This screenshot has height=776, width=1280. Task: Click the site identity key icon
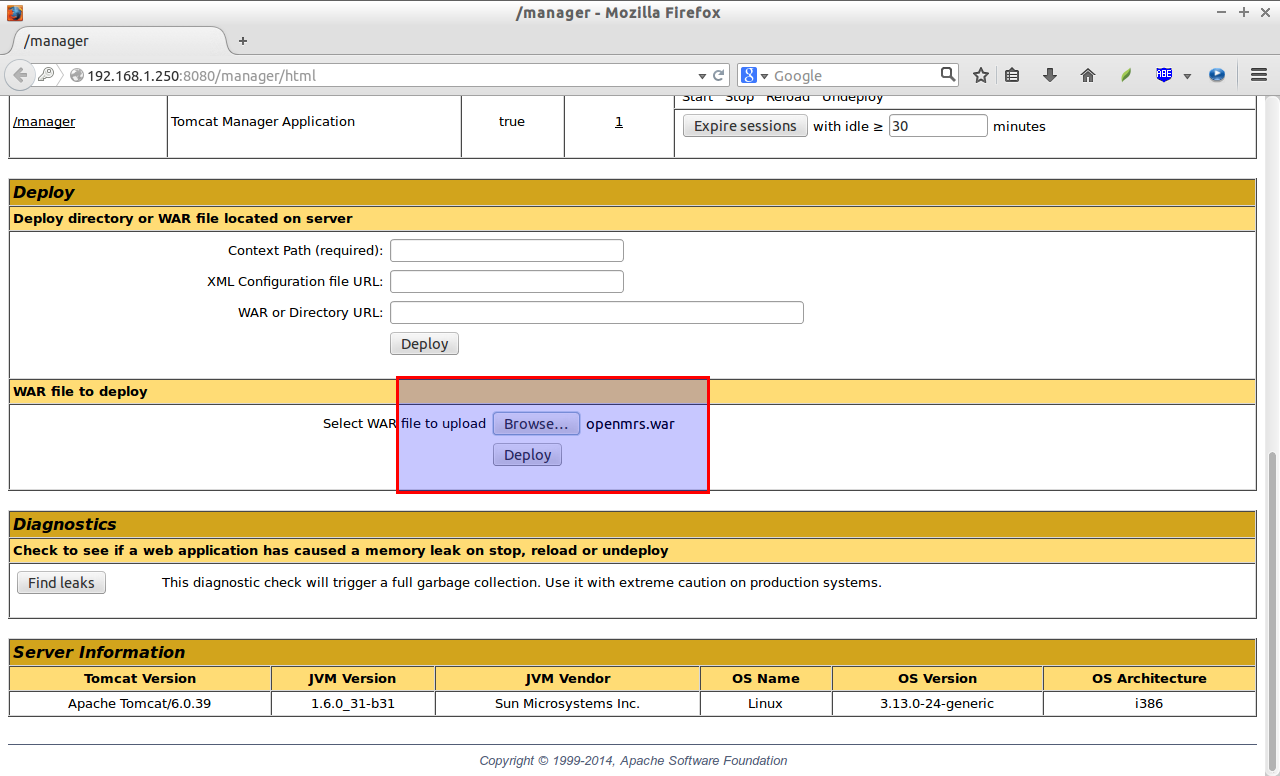[46, 75]
